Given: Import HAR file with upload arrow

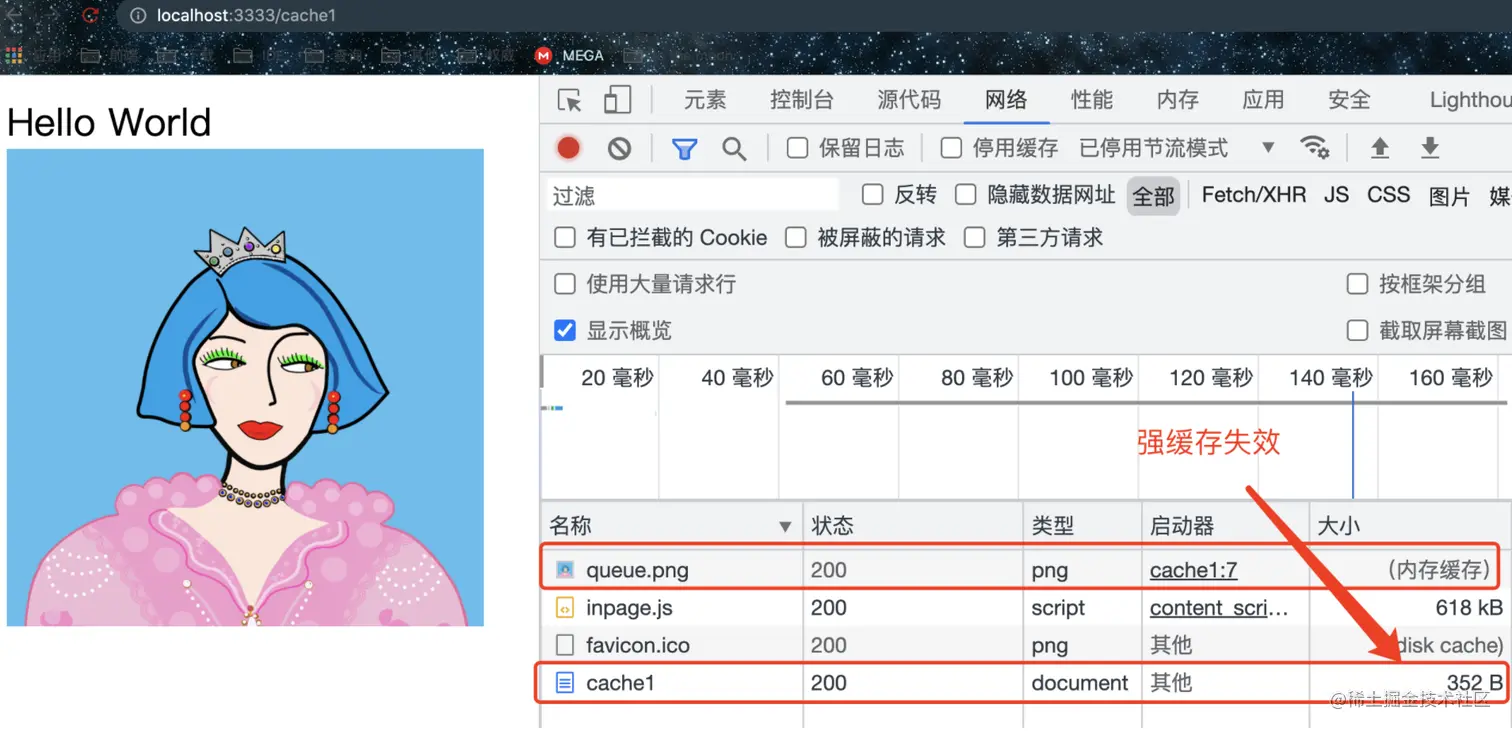Looking at the screenshot, I should (x=1380, y=148).
